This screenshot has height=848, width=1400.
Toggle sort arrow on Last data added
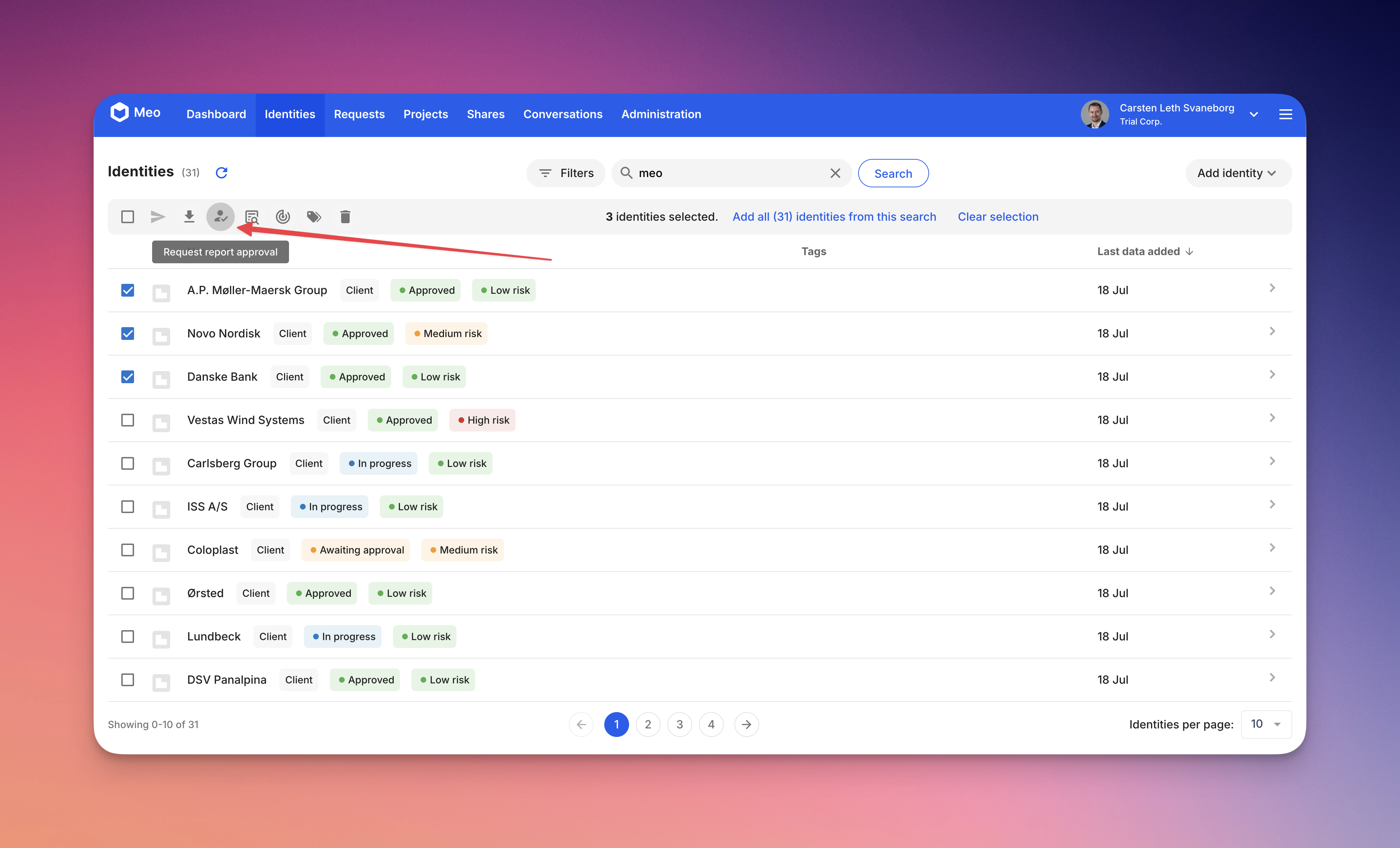(x=1190, y=252)
